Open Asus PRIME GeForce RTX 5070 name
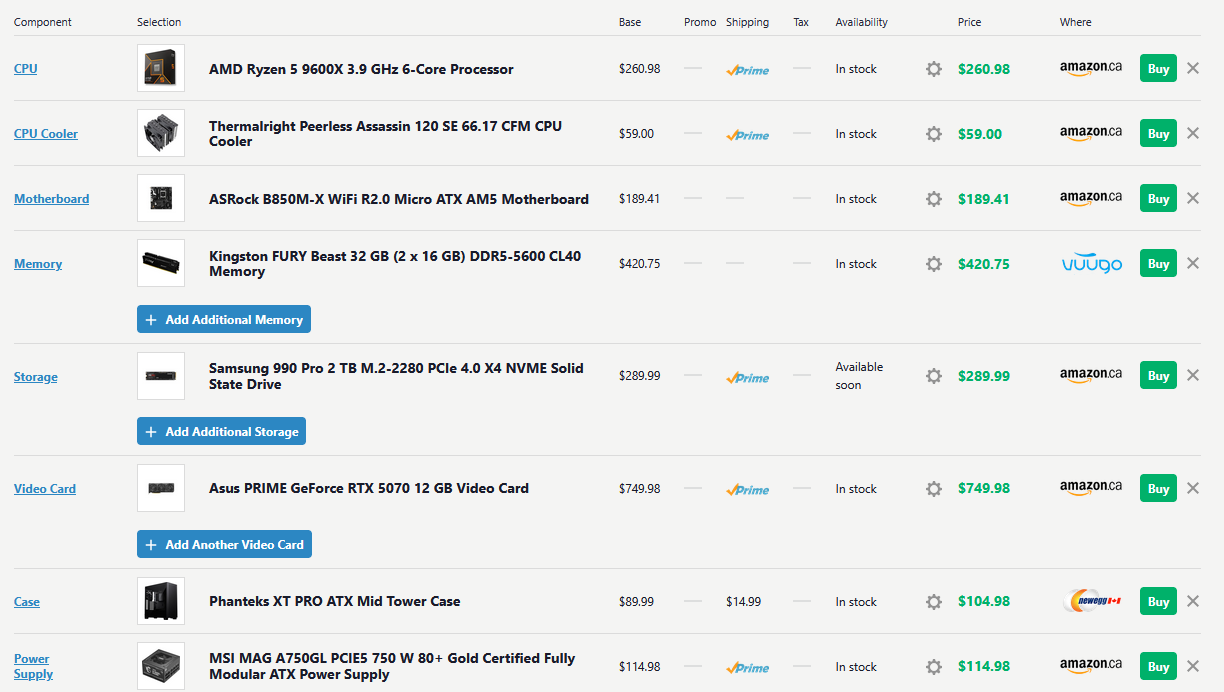The image size is (1224, 692). [x=369, y=489]
